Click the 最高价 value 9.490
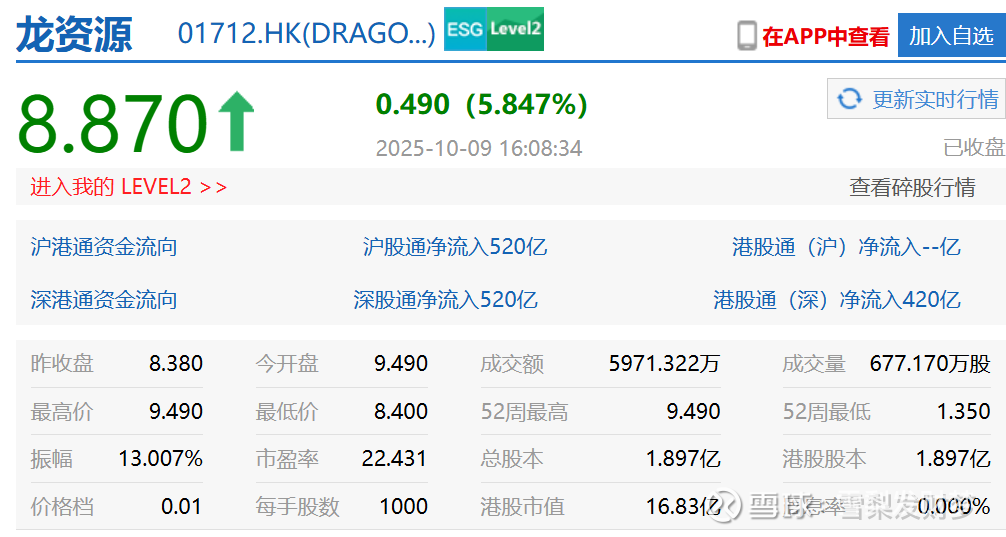Image resolution: width=1006 pixels, height=537 pixels. click(x=176, y=411)
